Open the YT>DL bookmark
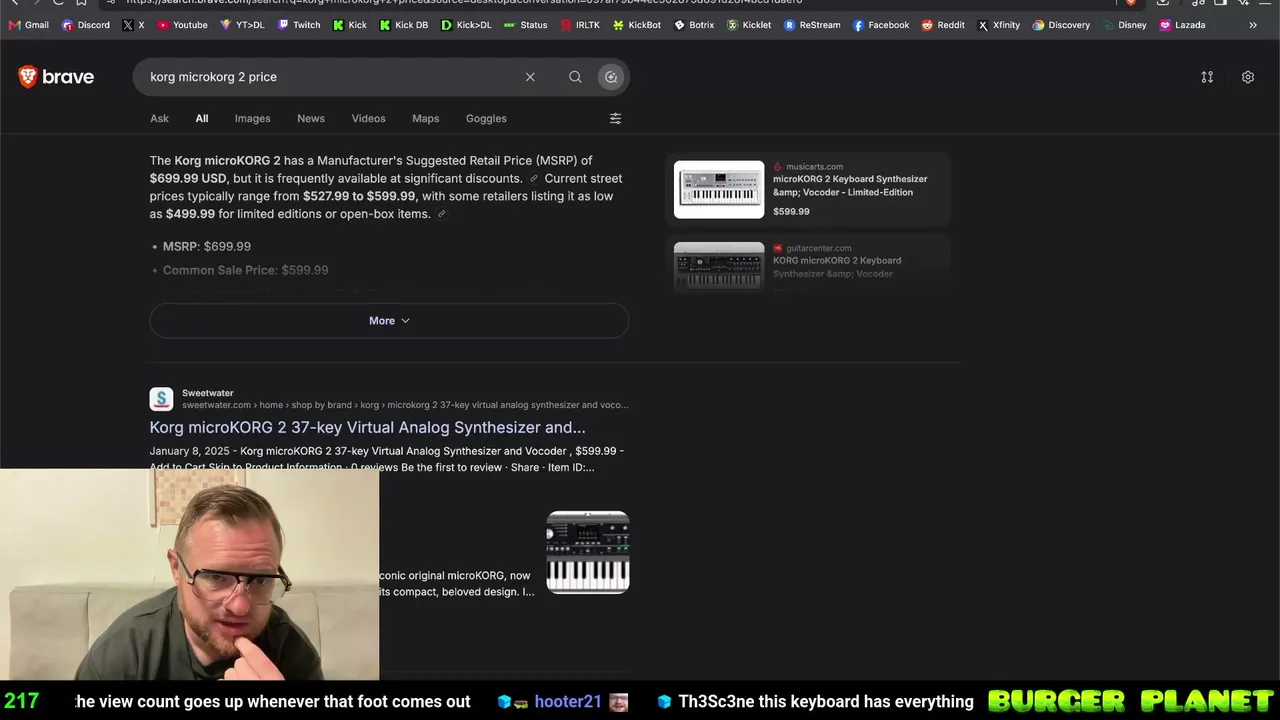This screenshot has height=720, width=1280. [242, 25]
